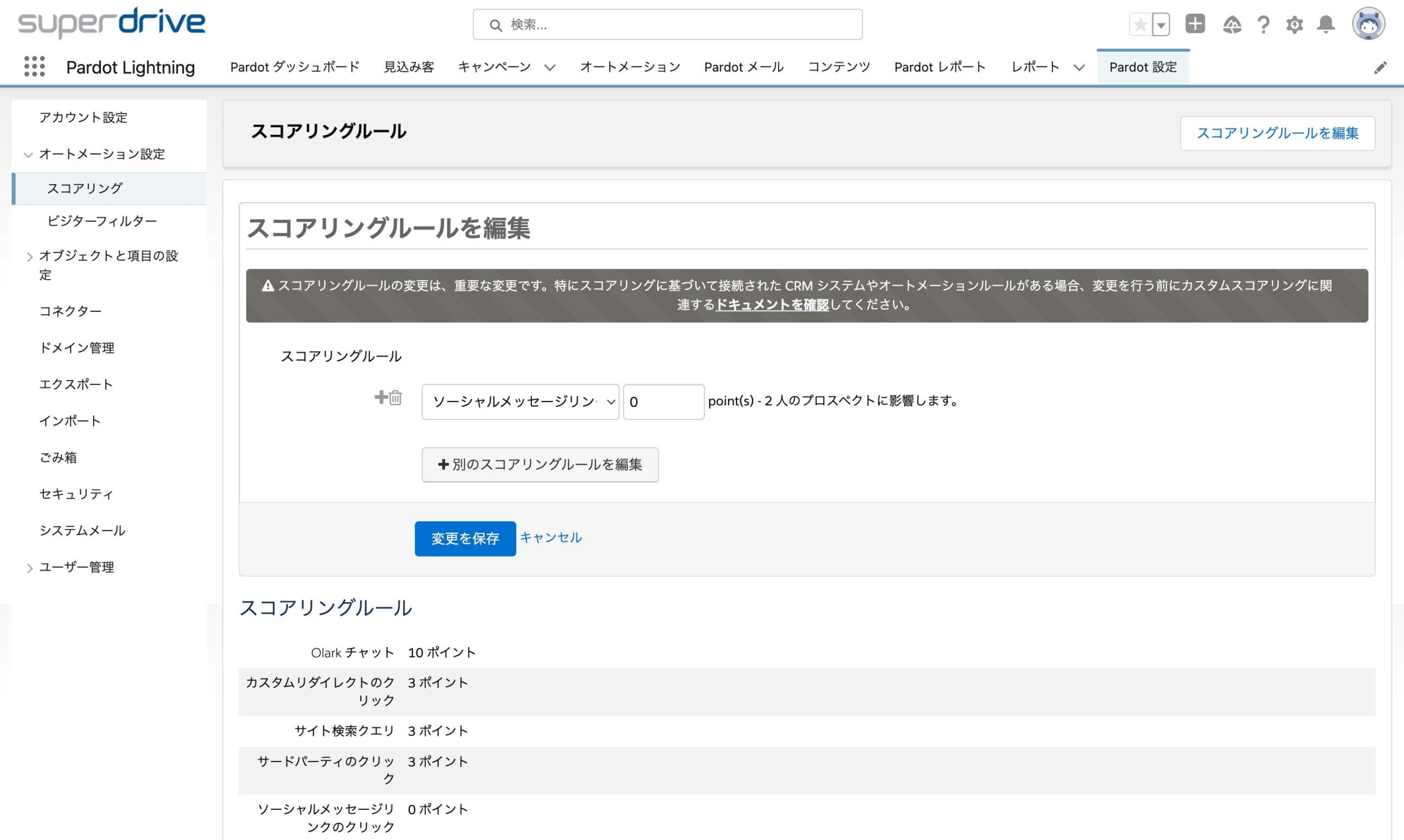Image resolution: width=1404 pixels, height=840 pixels.
Task: Open the Pardot レポート tab
Action: 940,67
